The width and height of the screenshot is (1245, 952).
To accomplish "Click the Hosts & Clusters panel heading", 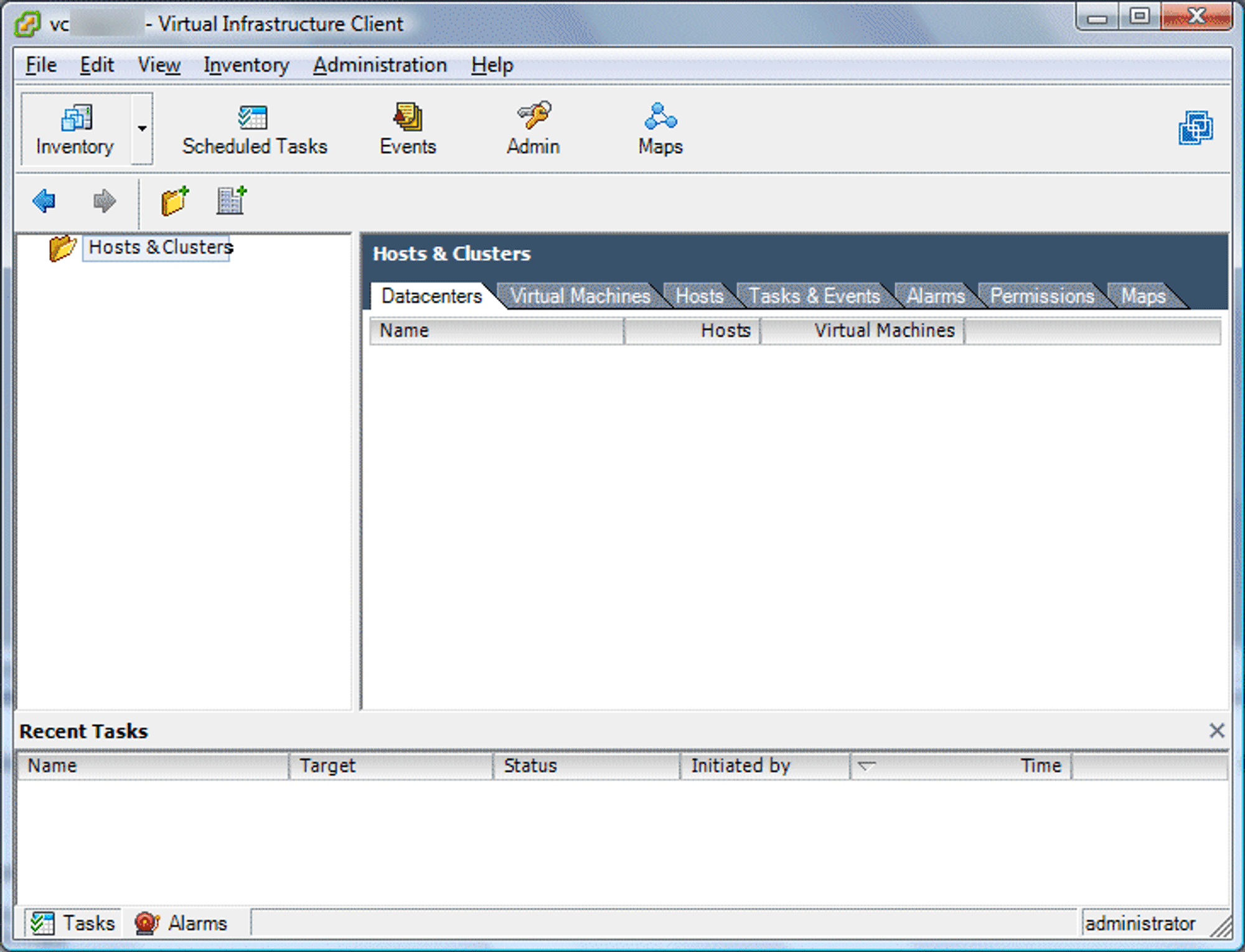I will pos(452,254).
